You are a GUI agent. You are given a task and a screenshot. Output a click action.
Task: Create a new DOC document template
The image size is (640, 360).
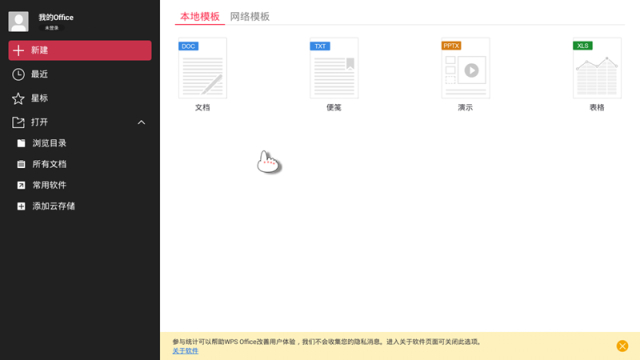[x=202, y=68]
